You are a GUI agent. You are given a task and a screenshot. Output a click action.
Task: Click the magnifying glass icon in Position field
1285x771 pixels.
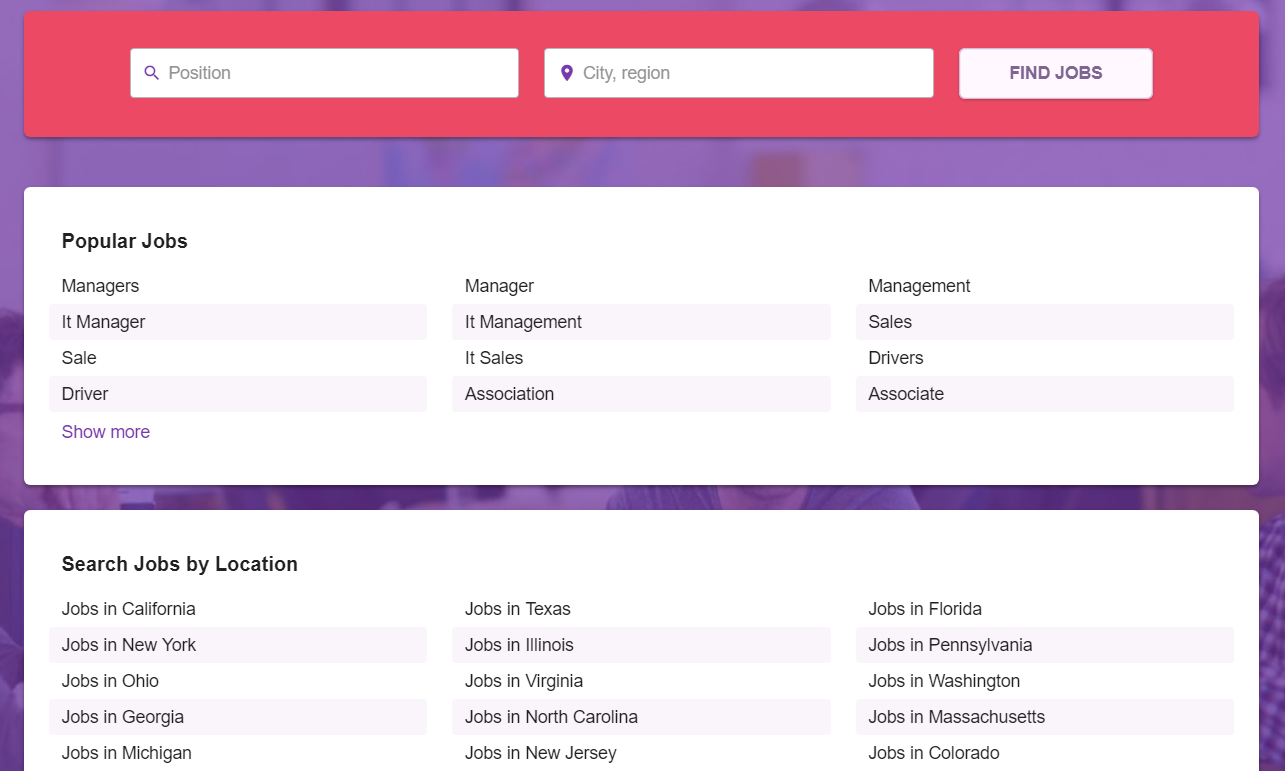click(x=151, y=72)
